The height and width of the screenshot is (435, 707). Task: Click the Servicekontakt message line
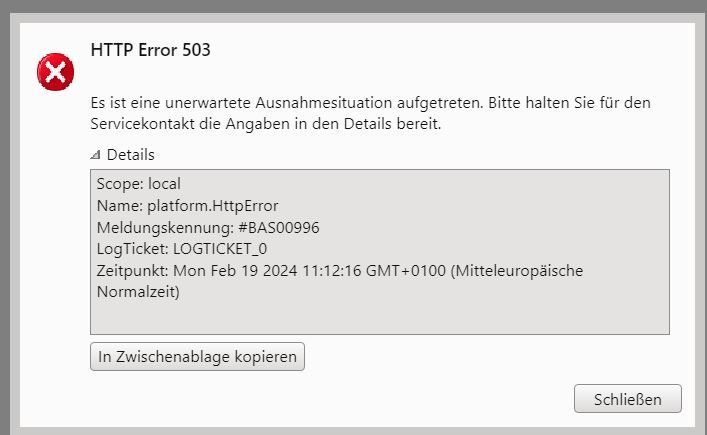265,125
